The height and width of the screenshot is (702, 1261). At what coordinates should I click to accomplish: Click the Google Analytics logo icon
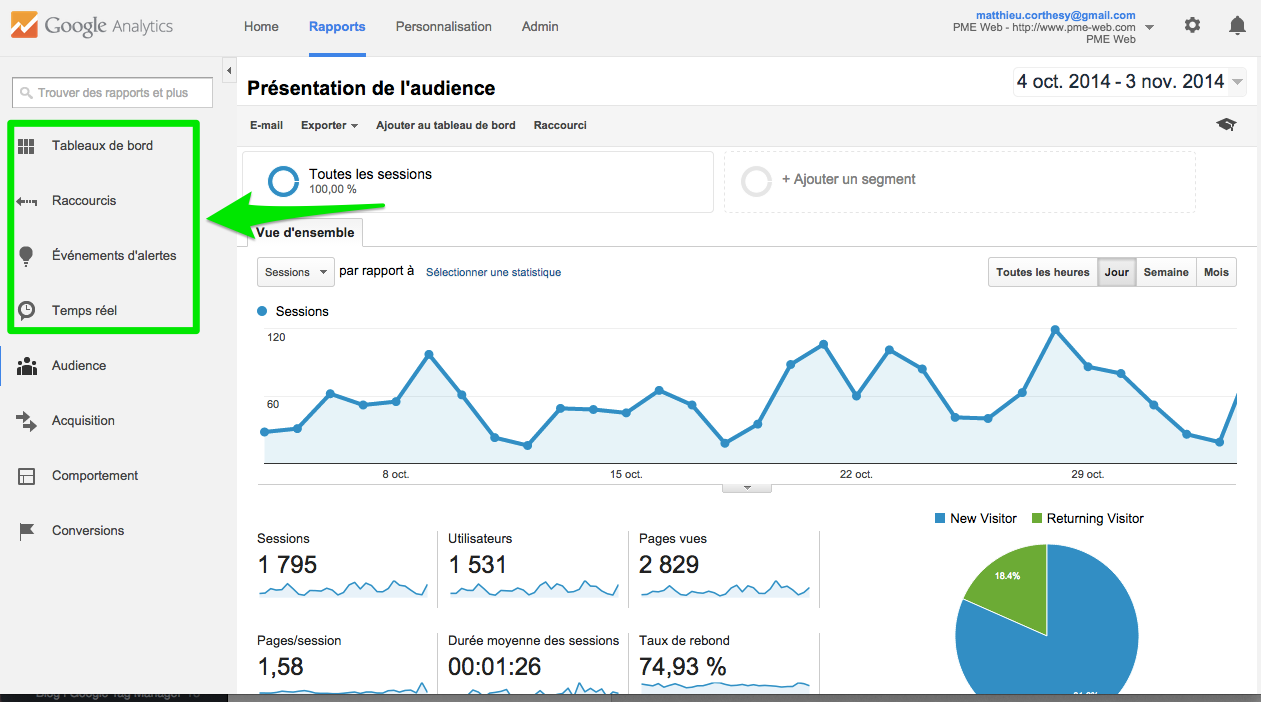(25, 25)
